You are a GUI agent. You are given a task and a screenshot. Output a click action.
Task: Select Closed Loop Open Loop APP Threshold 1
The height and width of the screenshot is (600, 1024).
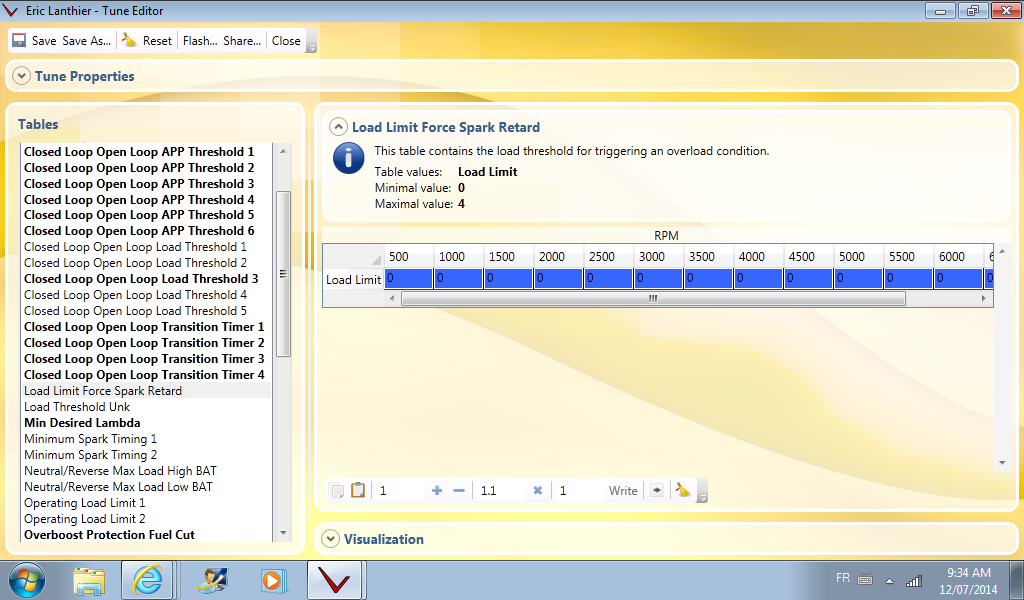click(139, 151)
